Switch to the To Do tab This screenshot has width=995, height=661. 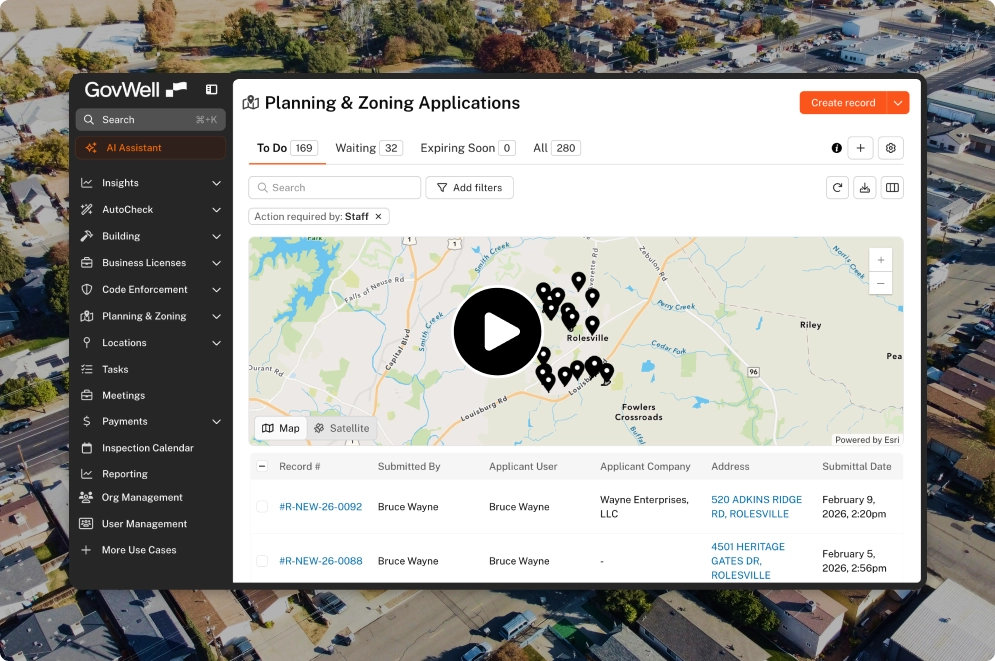287,148
